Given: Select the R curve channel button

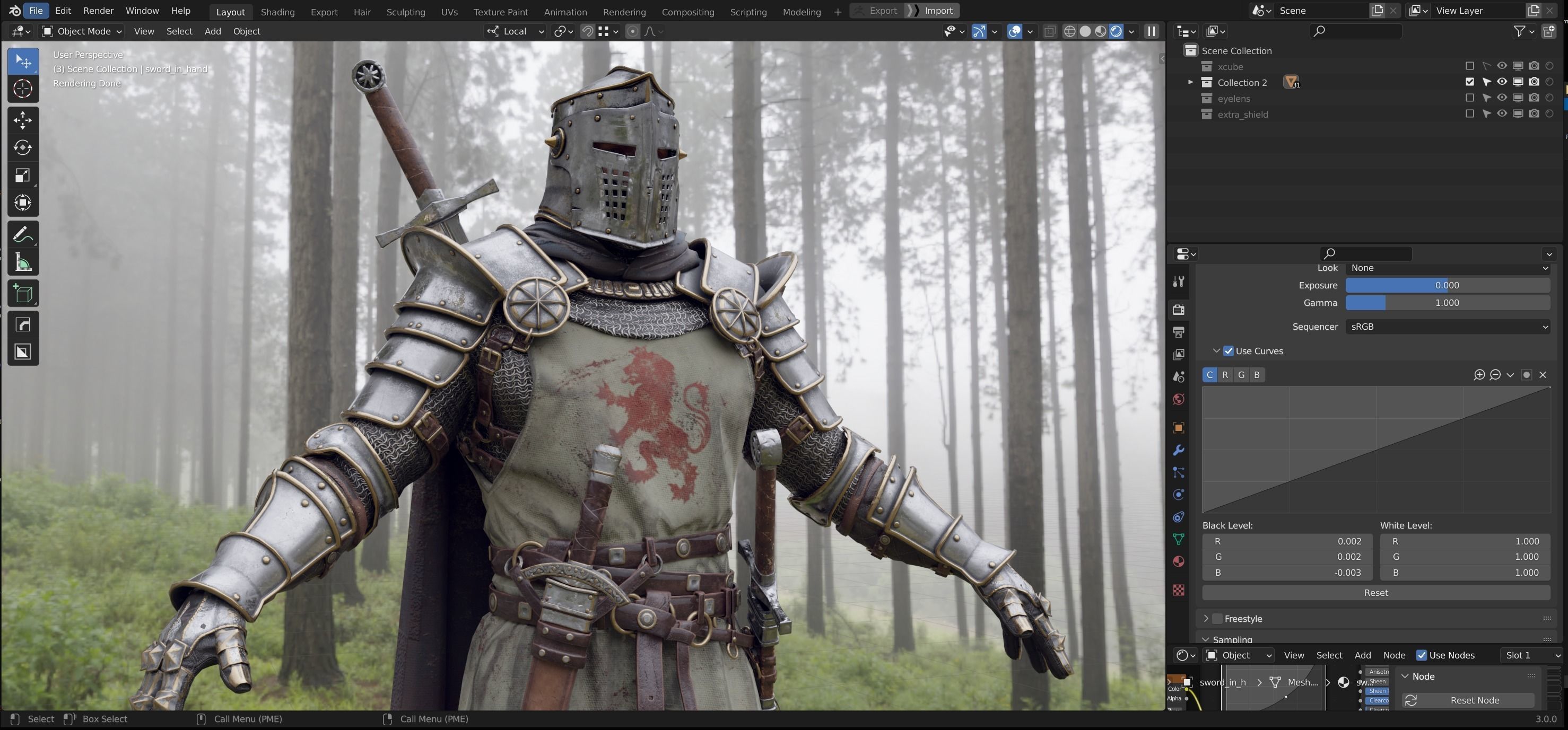Looking at the screenshot, I should tap(1225, 375).
